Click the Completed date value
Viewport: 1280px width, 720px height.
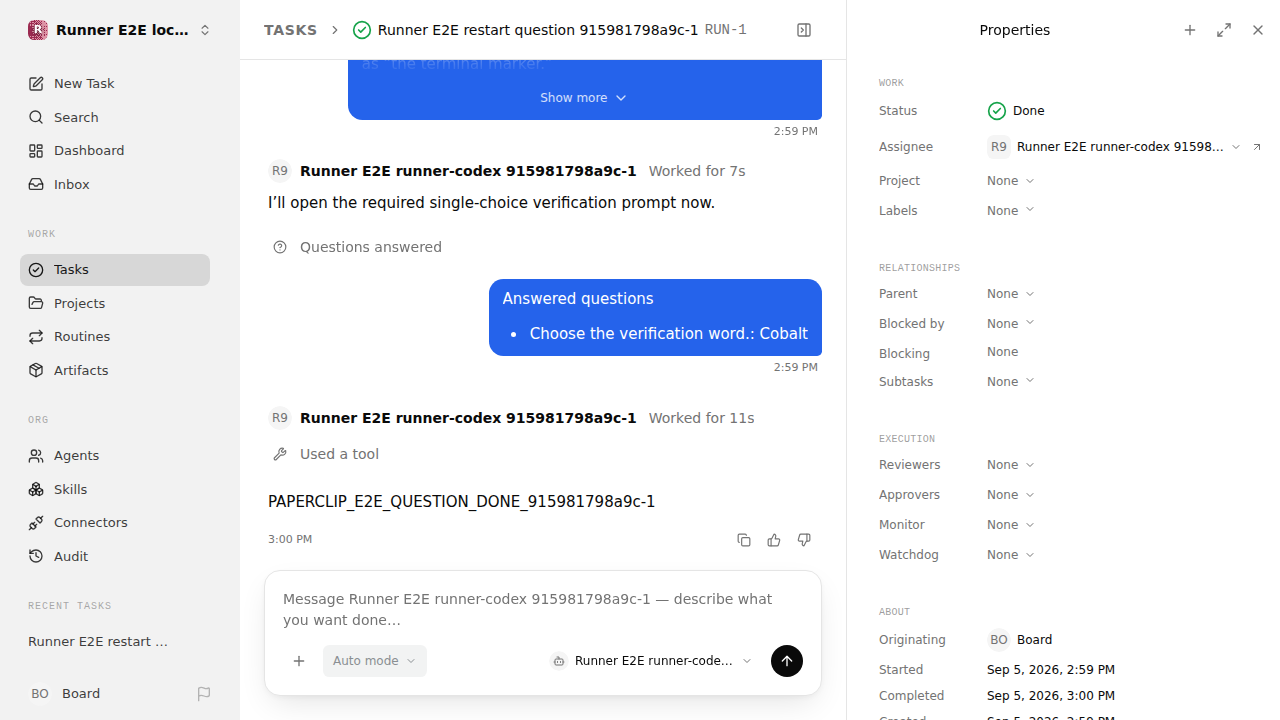click(x=1051, y=696)
